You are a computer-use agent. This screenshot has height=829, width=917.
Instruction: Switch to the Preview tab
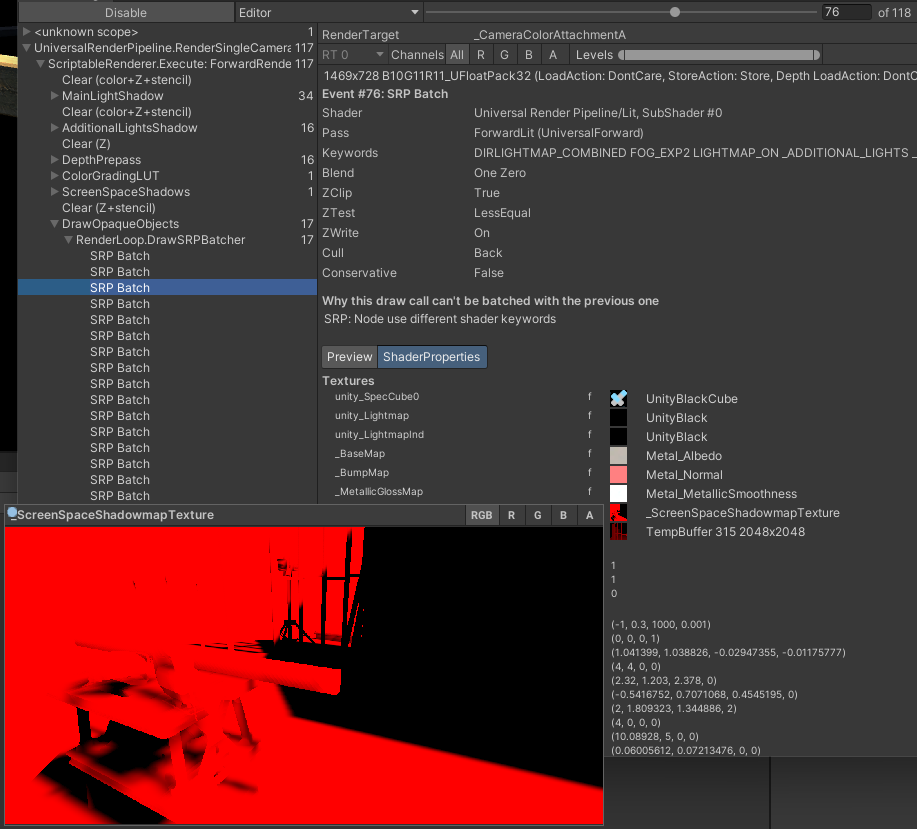[348, 356]
